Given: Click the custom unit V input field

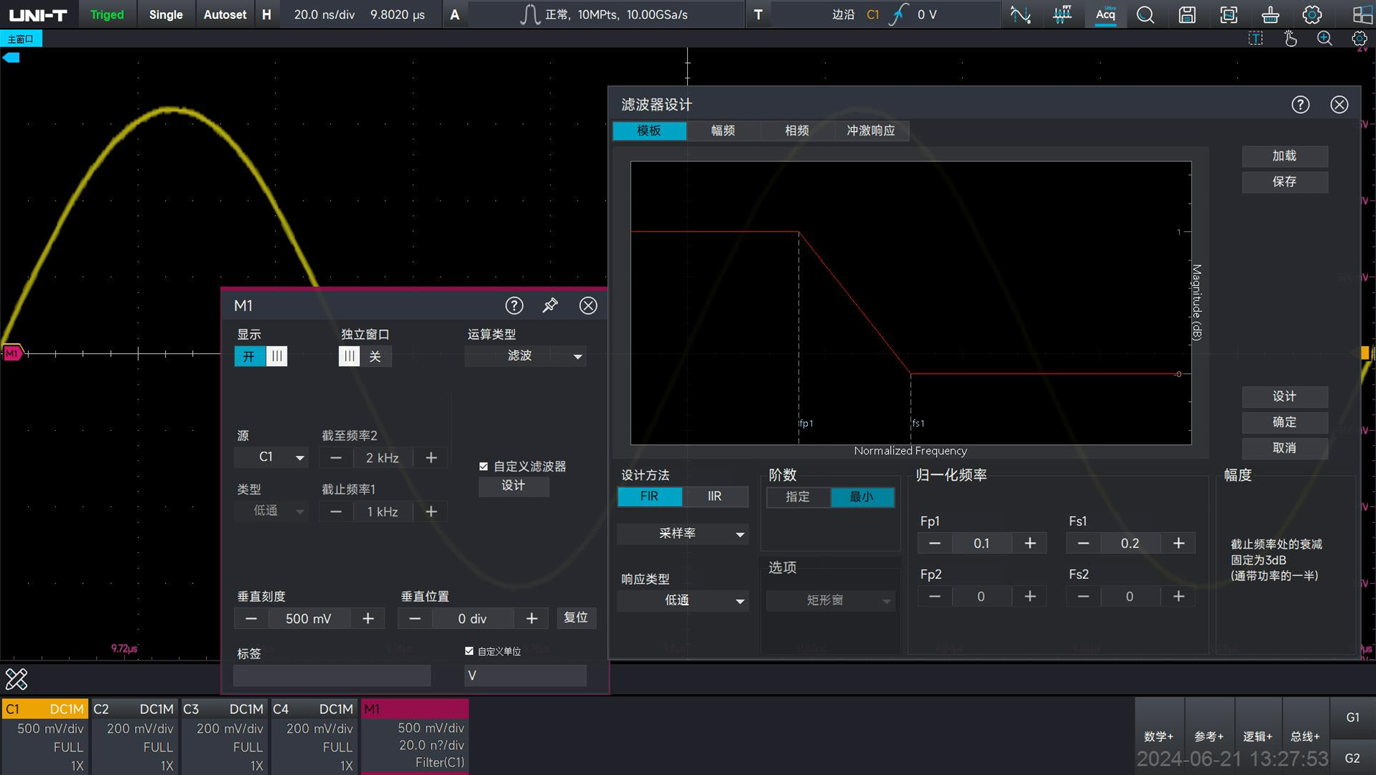Looking at the screenshot, I should point(525,676).
